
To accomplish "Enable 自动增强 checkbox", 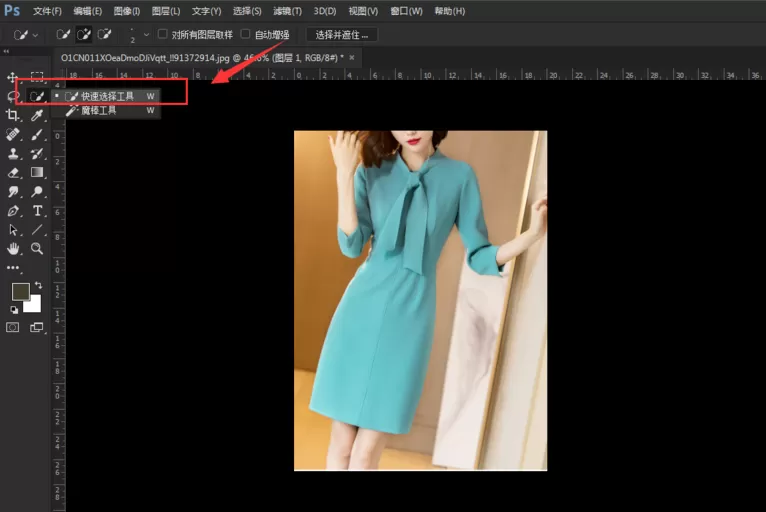I will tap(246, 34).
